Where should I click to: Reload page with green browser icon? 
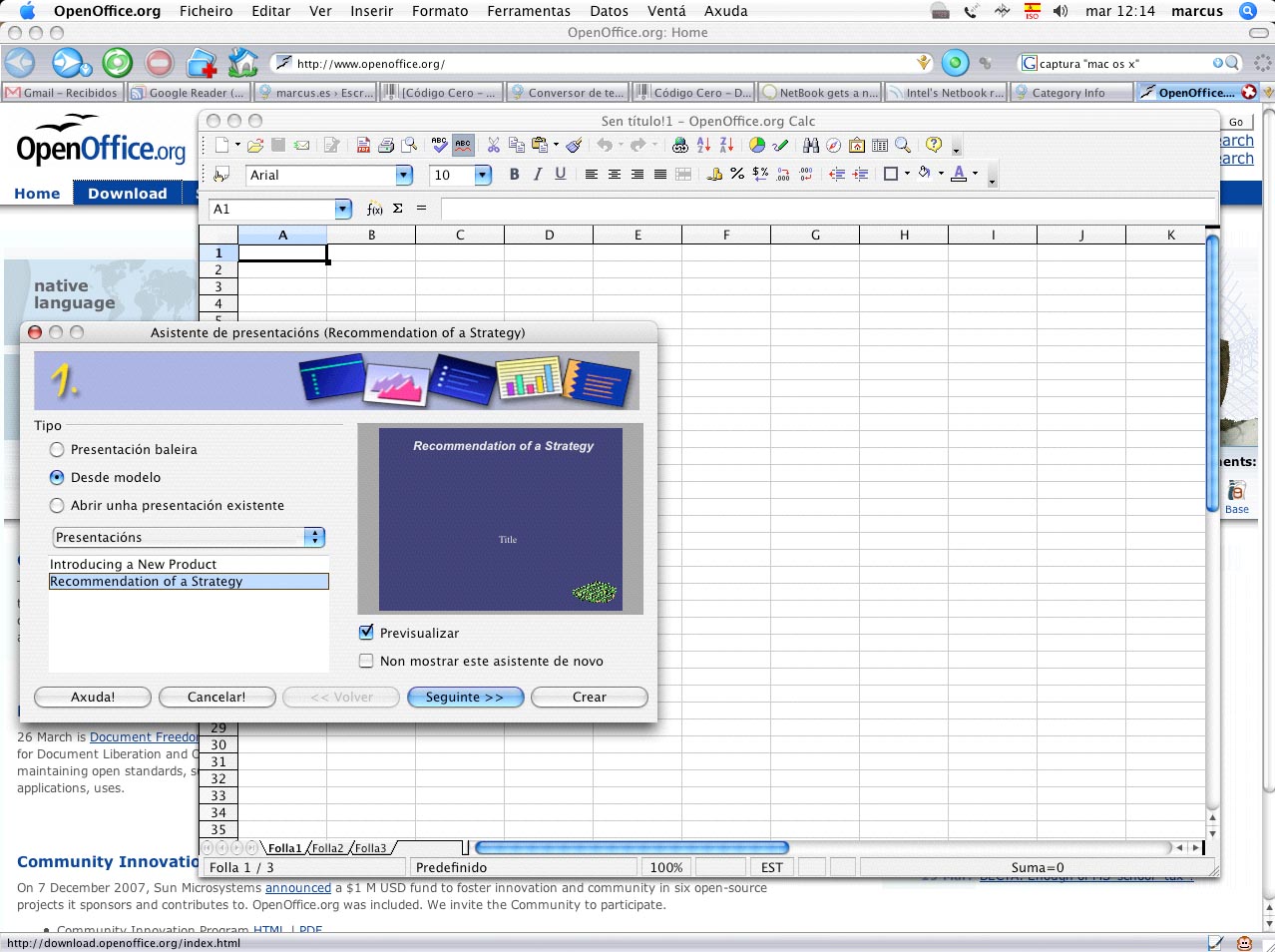click(118, 63)
